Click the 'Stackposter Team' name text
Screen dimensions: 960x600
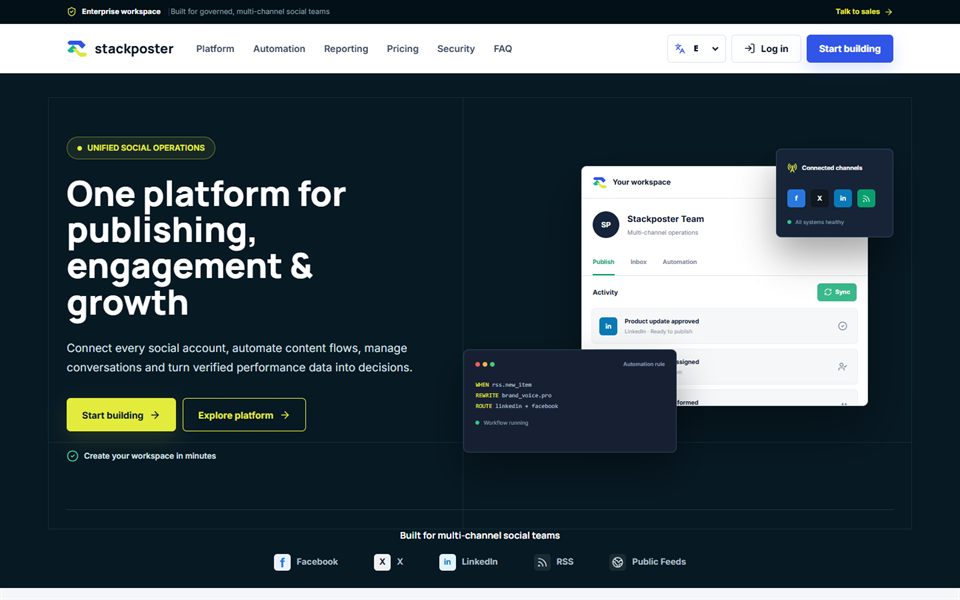(x=666, y=219)
